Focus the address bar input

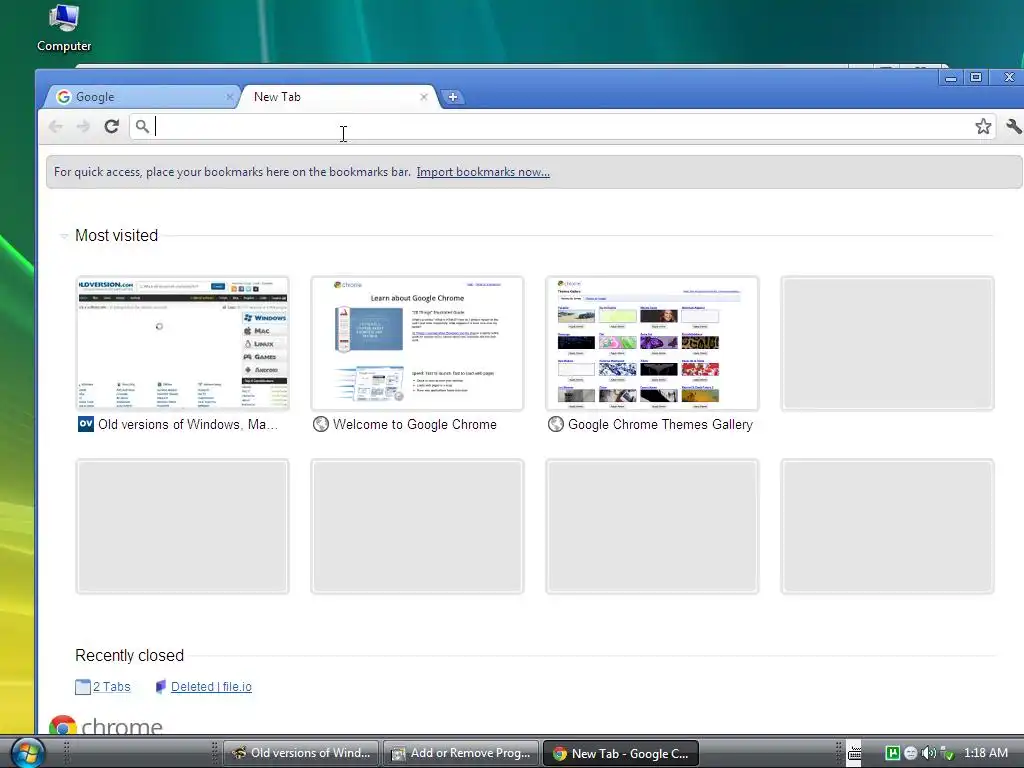click(562, 126)
